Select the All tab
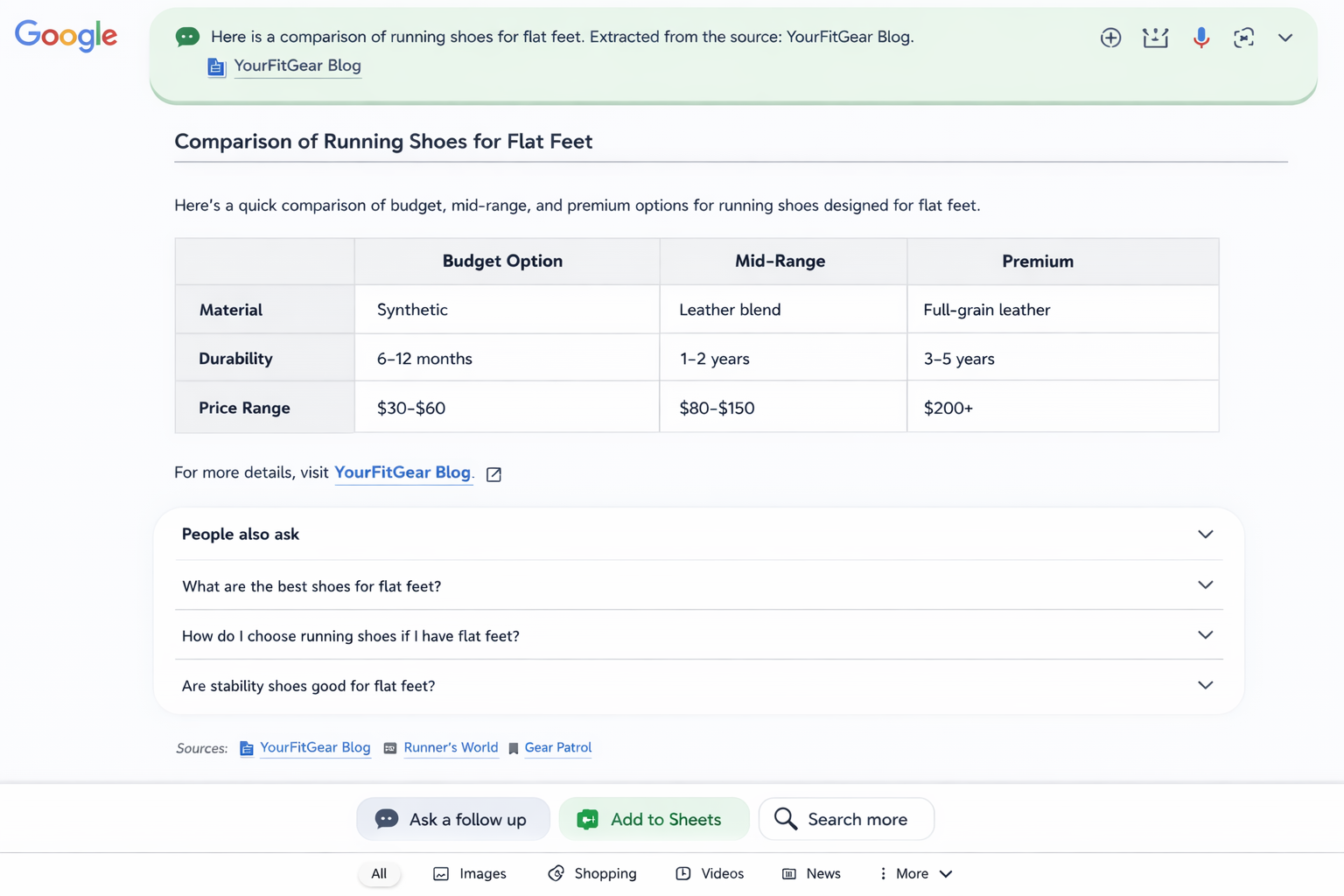Image resolution: width=1344 pixels, height=896 pixels. 379,873
